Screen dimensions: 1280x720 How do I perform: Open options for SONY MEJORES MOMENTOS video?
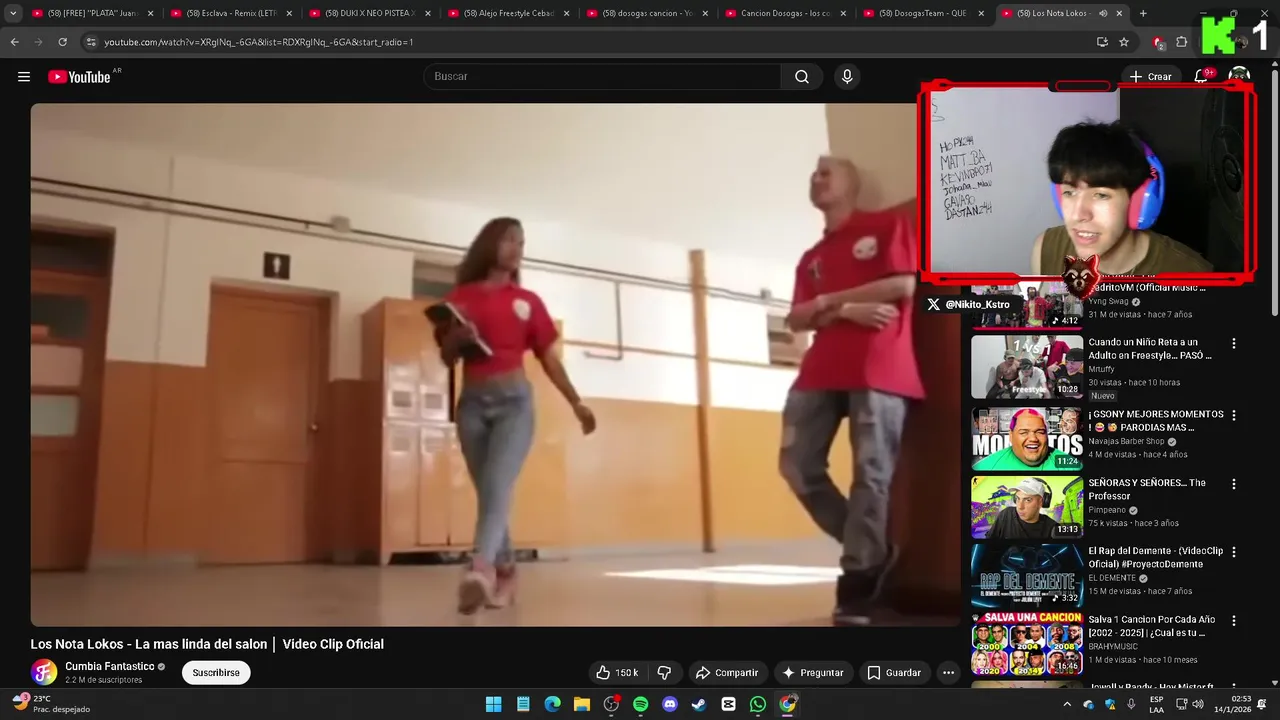tap(1233, 415)
